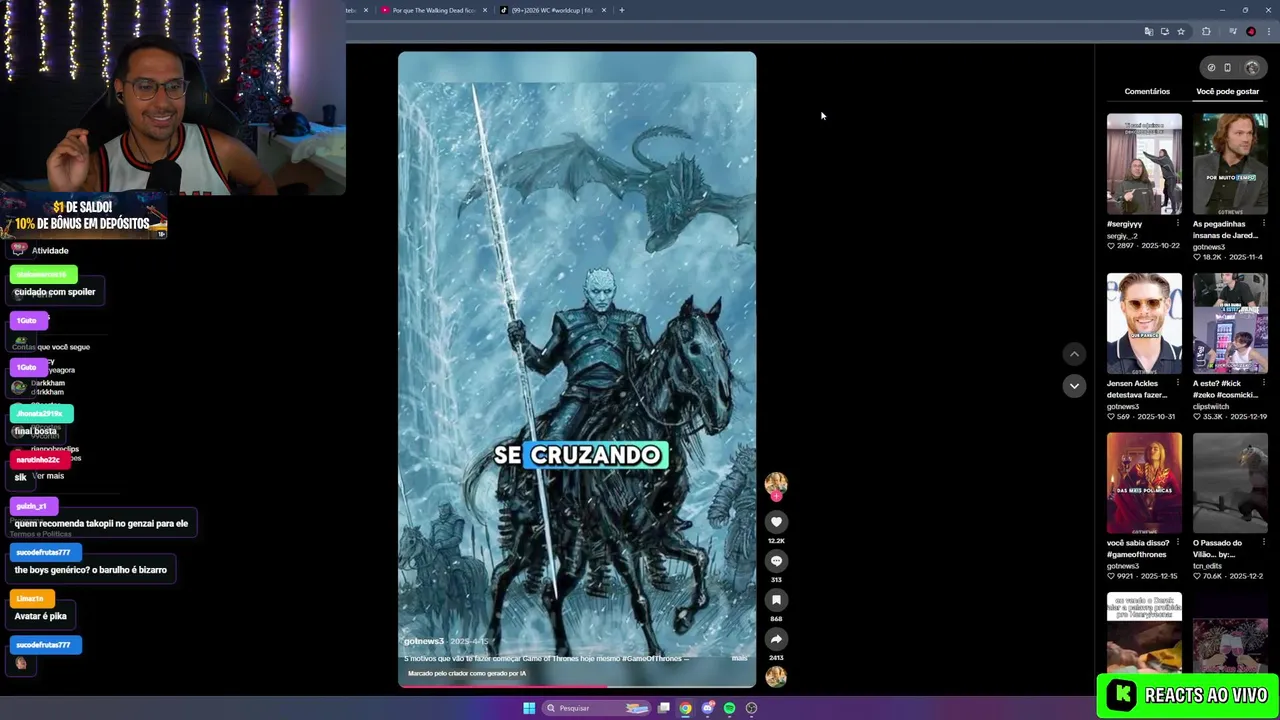Open 'você sabia disso?' video thumbnail
Viewport: 1280px width, 720px height.
click(x=1144, y=483)
